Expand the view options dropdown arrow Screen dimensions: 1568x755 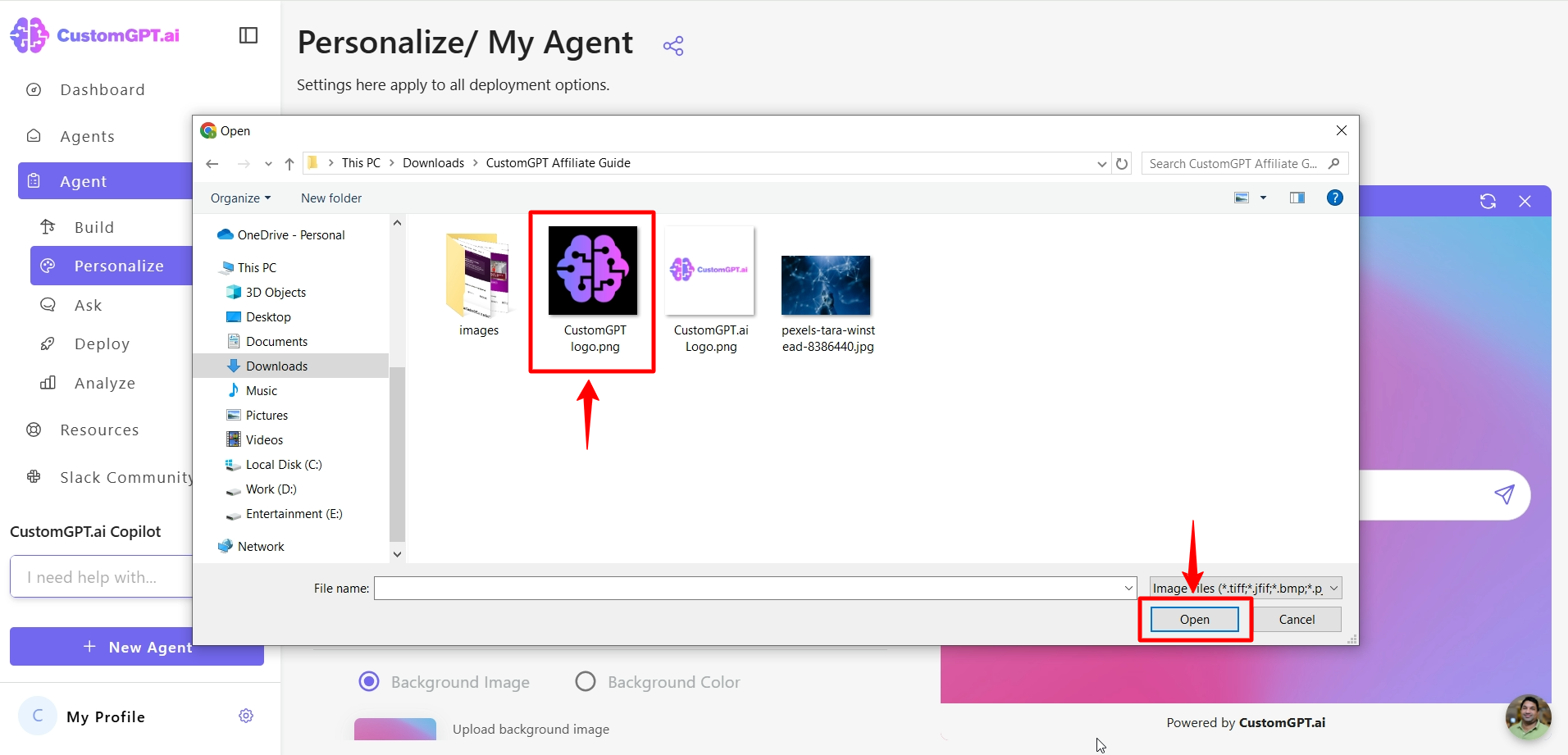point(1263,198)
